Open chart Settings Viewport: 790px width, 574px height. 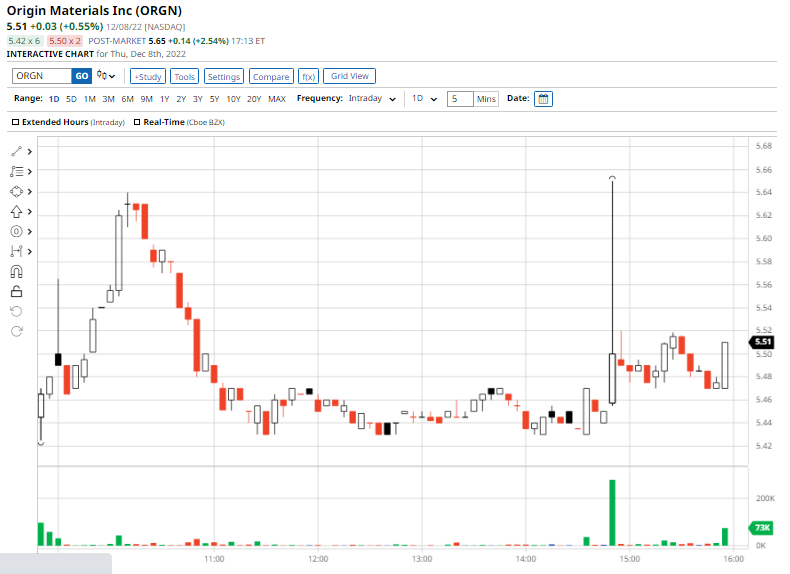tap(224, 76)
